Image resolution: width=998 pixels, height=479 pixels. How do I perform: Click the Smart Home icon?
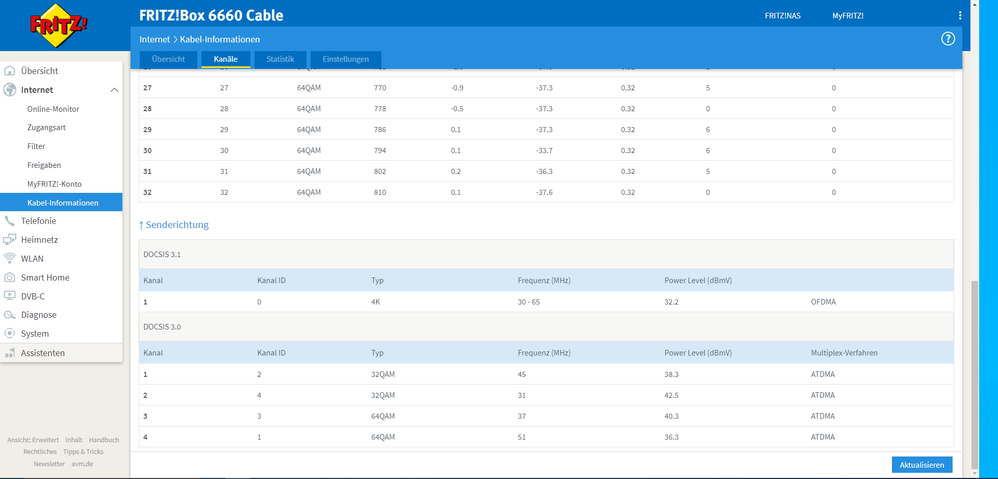pyautogui.click(x=10, y=277)
